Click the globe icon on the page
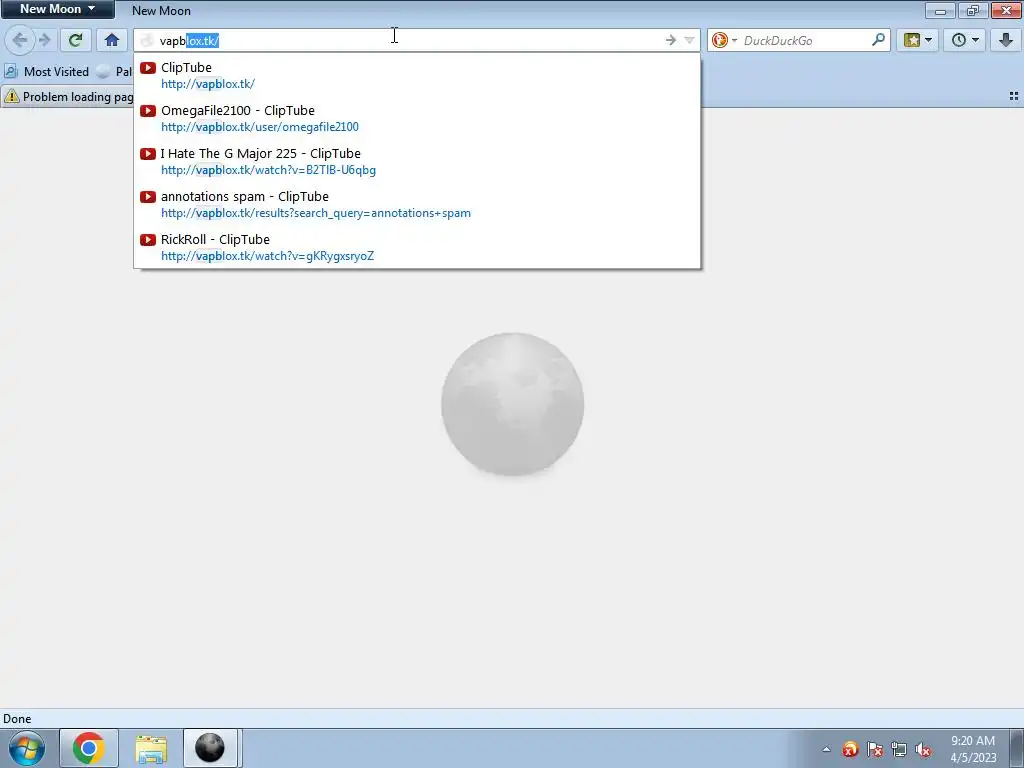The width and height of the screenshot is (1024, 768). (x=512, y=404)
